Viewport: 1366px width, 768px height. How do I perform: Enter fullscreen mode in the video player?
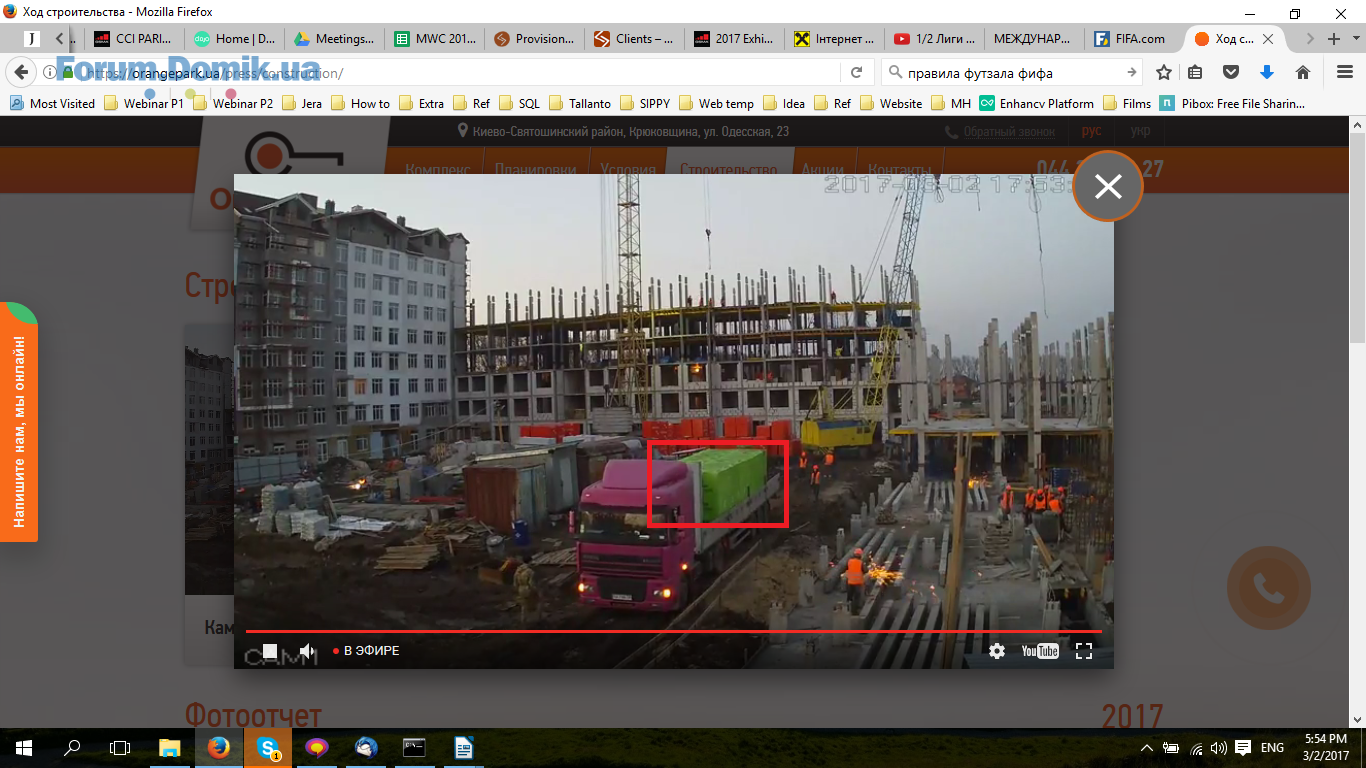point(1084,651)
